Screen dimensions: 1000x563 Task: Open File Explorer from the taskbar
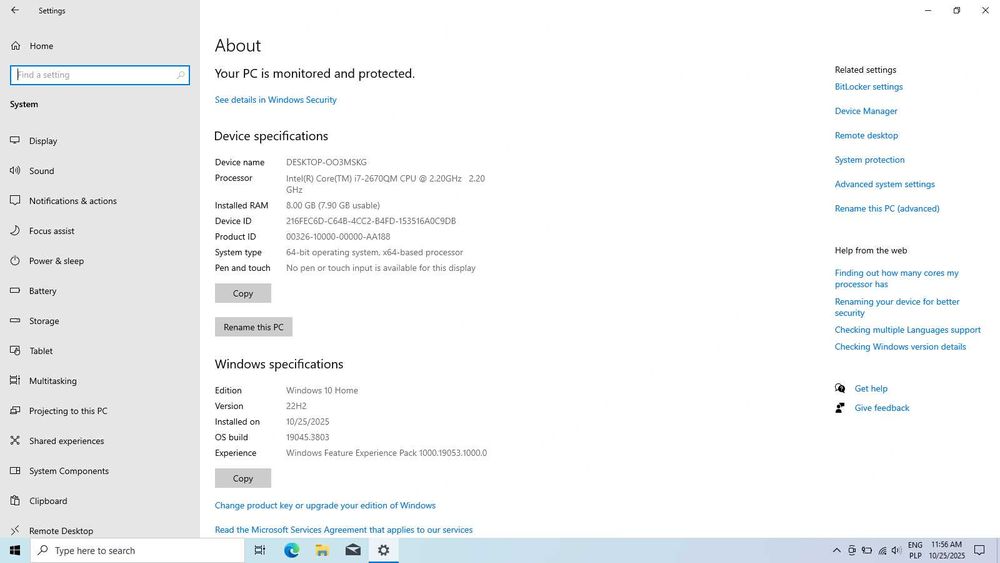322,550
